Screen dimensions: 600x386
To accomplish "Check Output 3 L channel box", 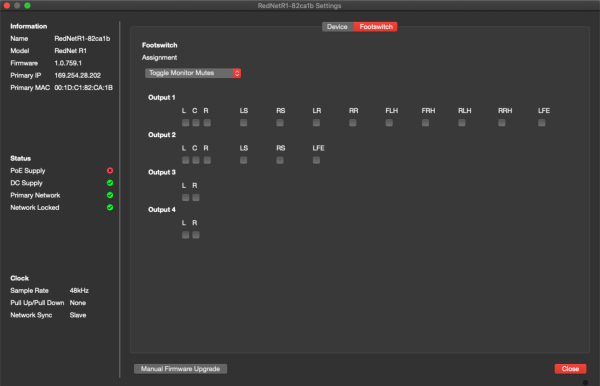I will pyautogui.click(x=186, y=198).
